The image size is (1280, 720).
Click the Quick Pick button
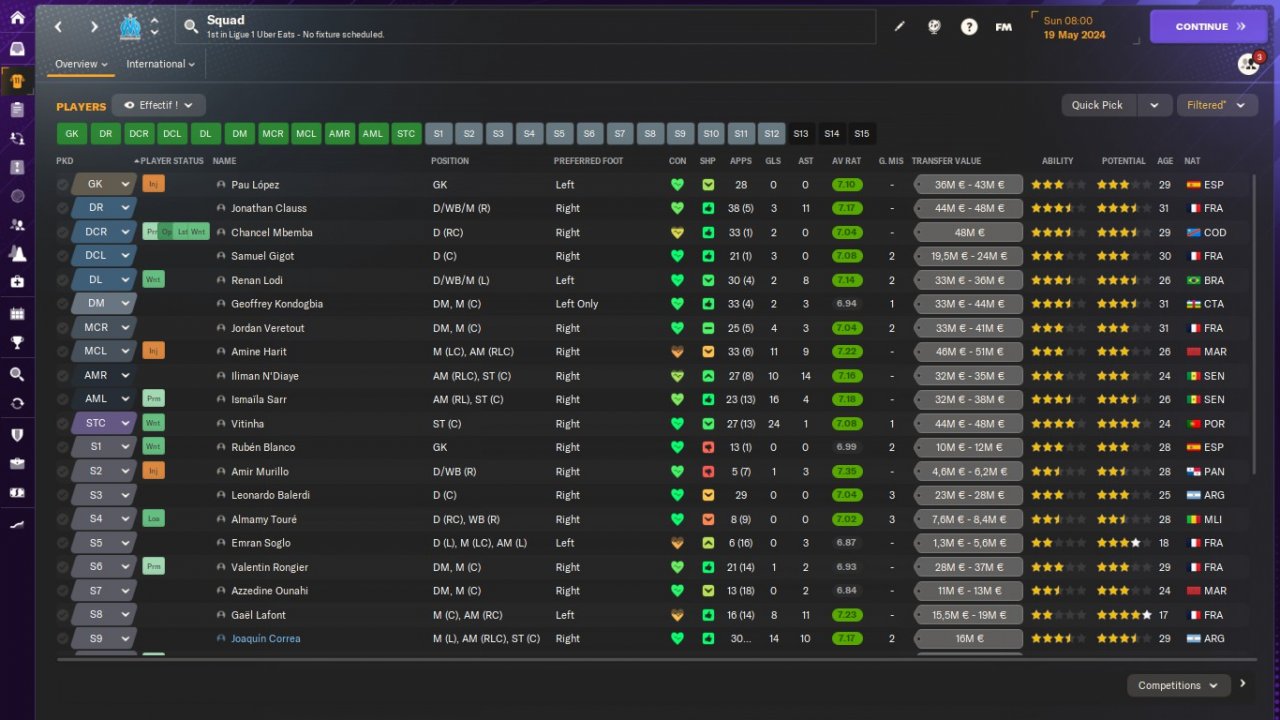click(x=1097, y=105)
